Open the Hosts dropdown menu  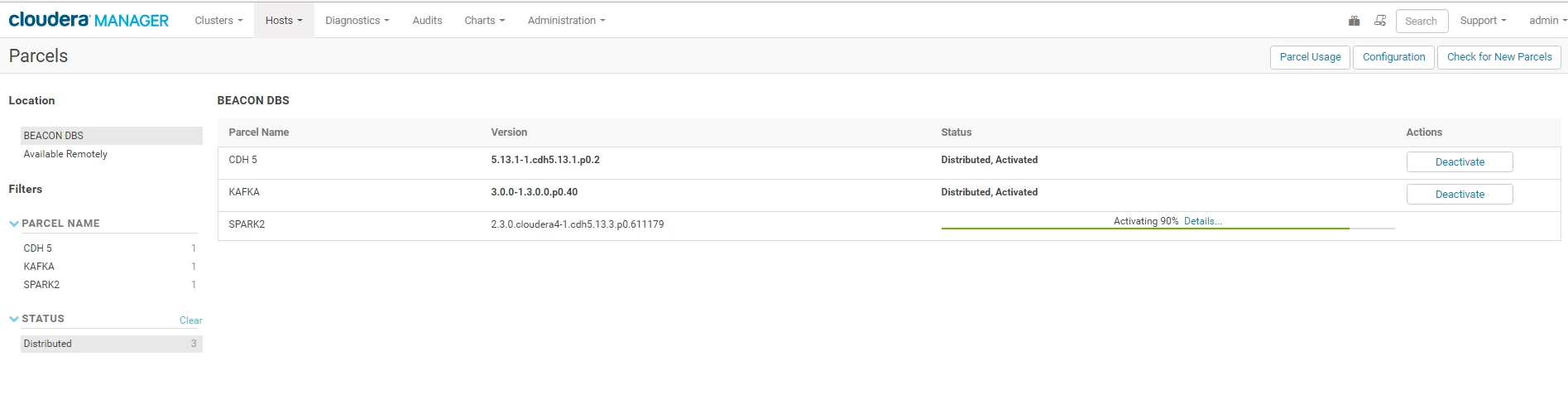click(x=284, y=20)
